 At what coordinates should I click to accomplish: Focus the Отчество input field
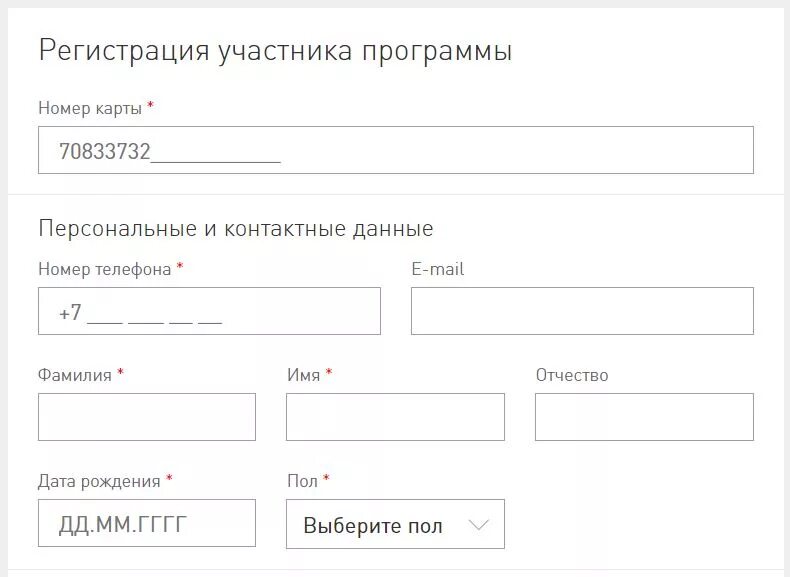[x=644, y=417]
